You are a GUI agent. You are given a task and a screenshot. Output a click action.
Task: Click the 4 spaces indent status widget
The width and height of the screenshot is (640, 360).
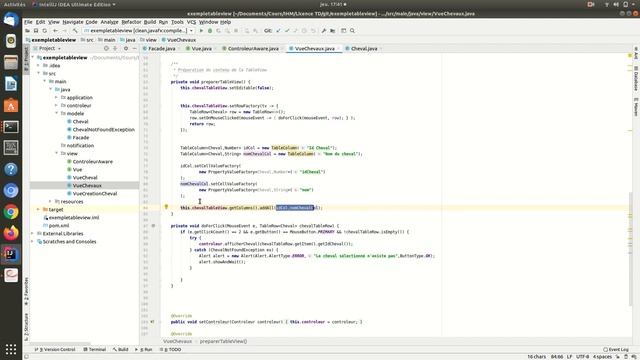point(602,357)
